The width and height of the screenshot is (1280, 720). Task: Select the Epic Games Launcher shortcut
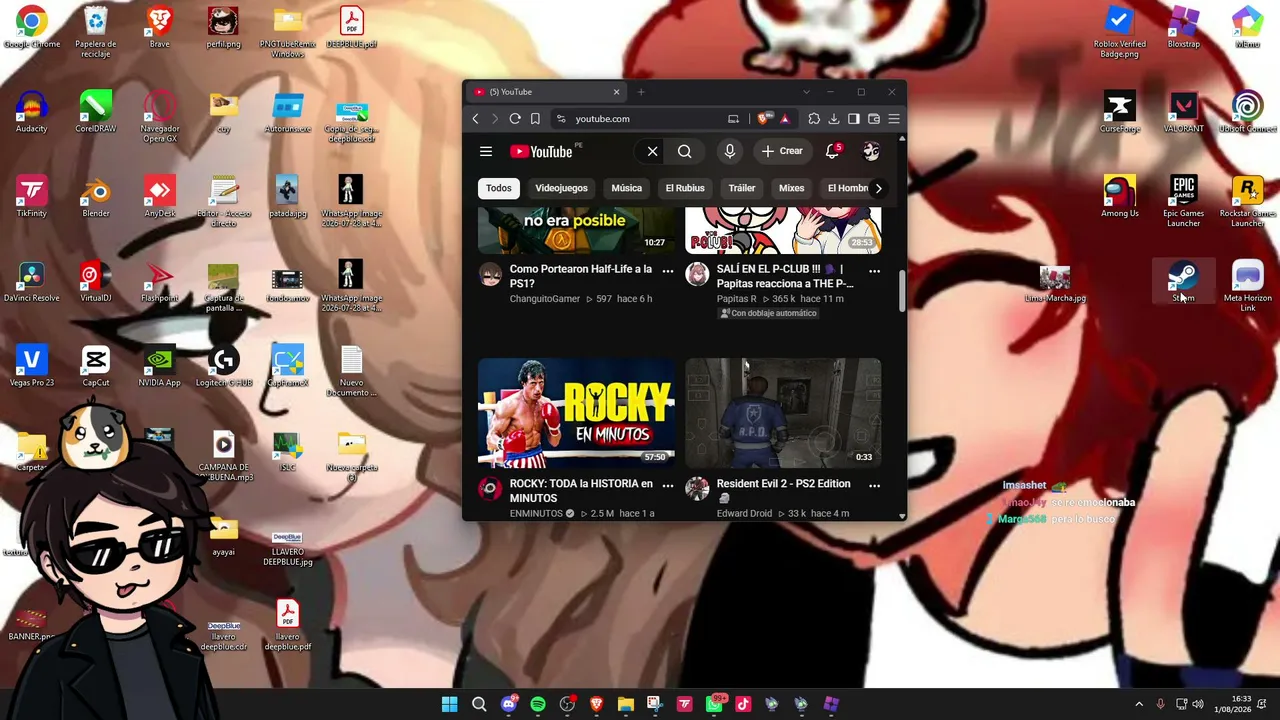click(x=1183, y=201)
